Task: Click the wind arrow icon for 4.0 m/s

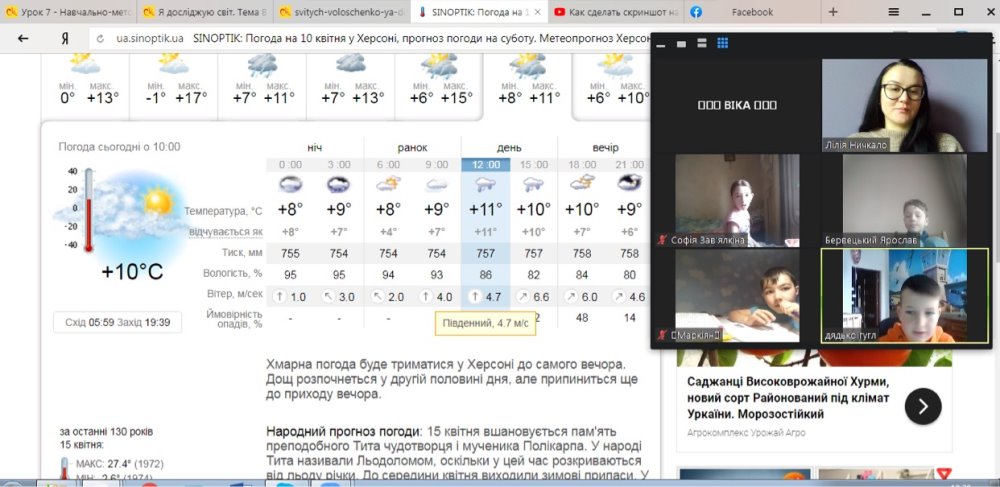Action: tap(425, 297)
